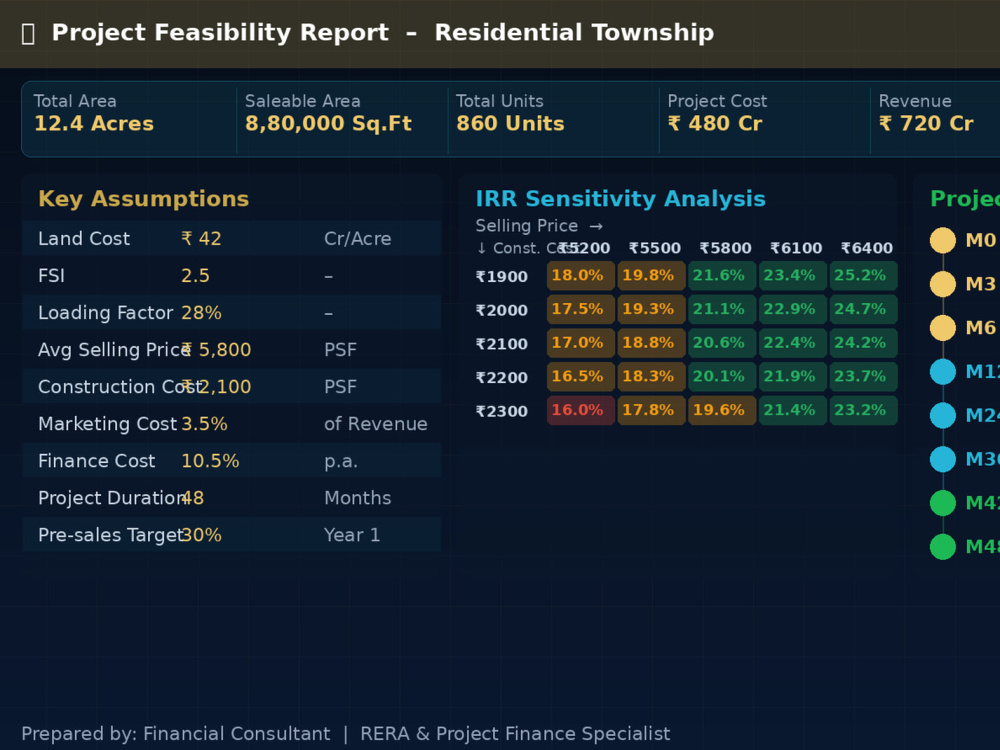Select the FSI 2.5 value
Viewport: 1000px width, 750px height.
click(x=195, y=276)
